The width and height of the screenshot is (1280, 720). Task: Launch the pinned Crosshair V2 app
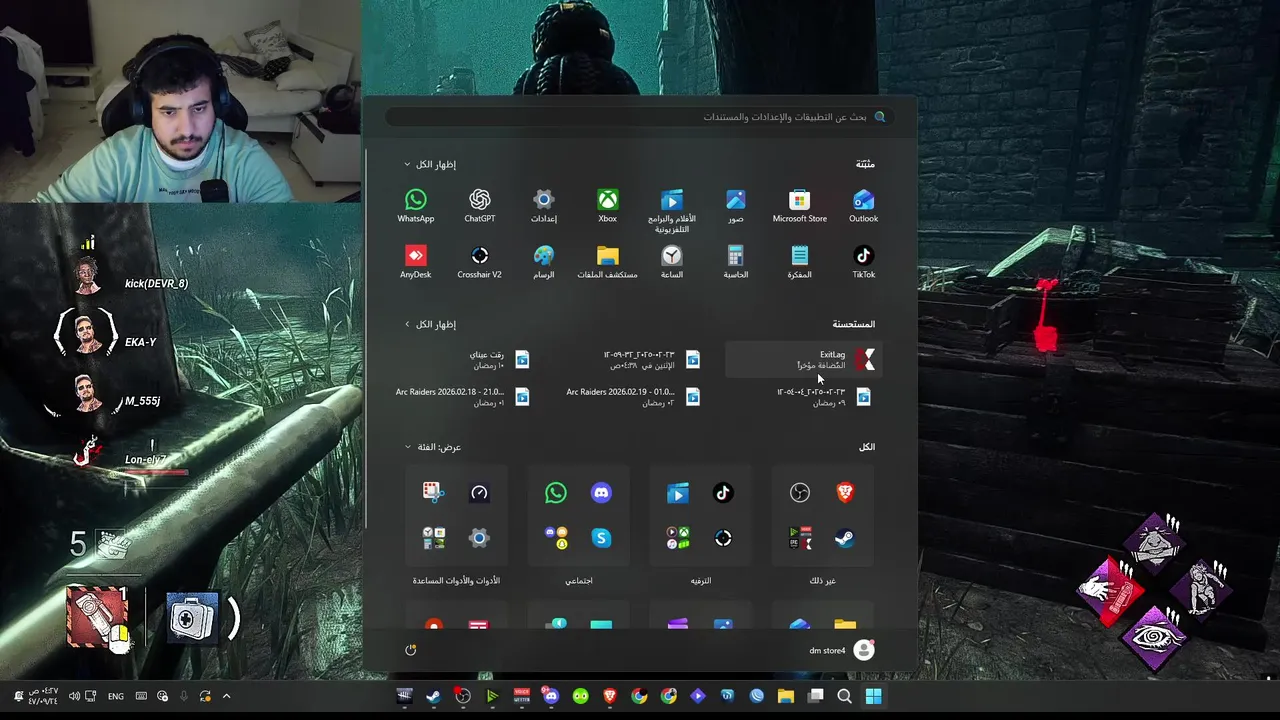click(480, 262)
